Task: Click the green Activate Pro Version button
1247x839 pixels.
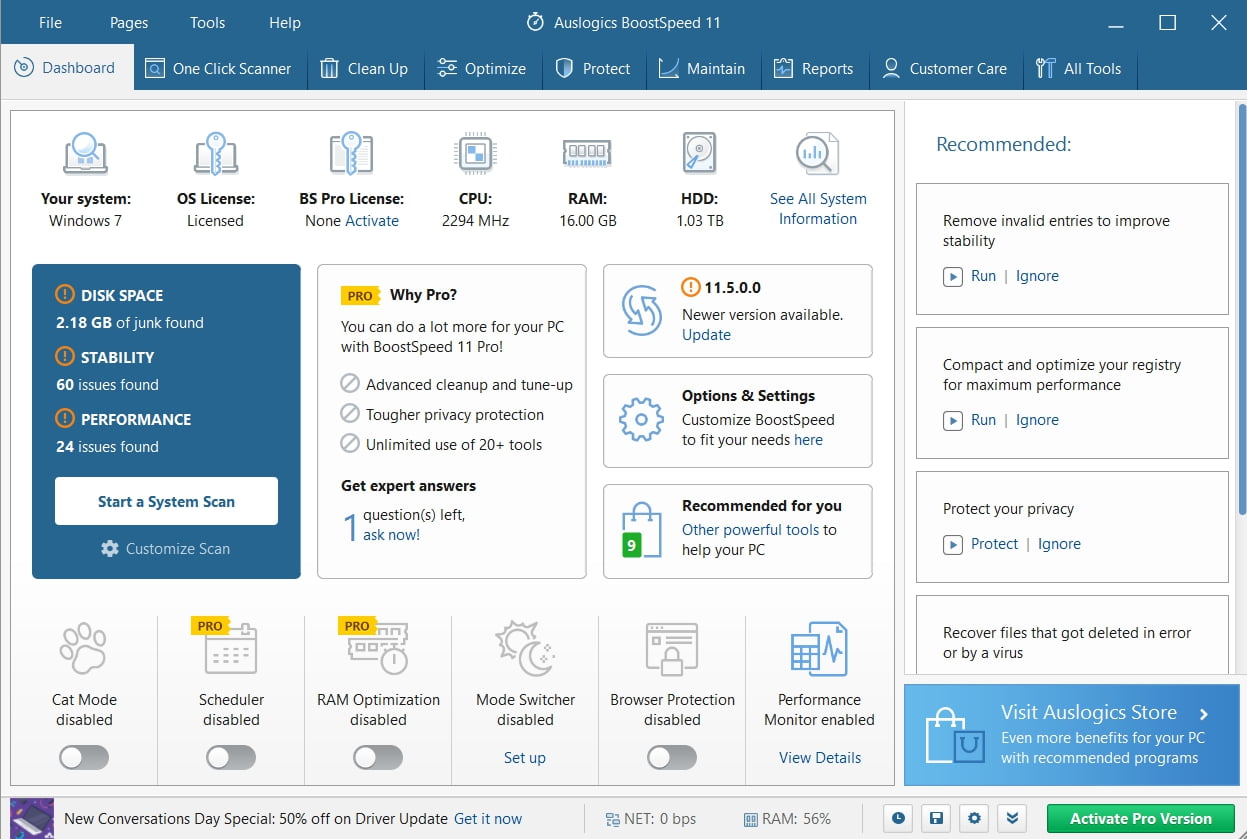Action: tap(1140, 818)
